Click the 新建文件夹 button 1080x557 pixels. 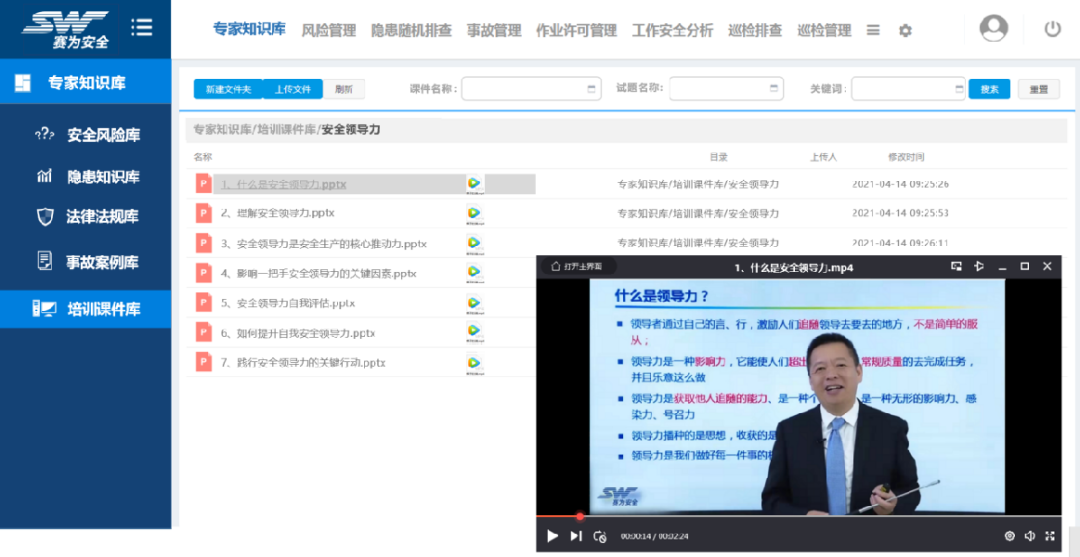point(228,89)
